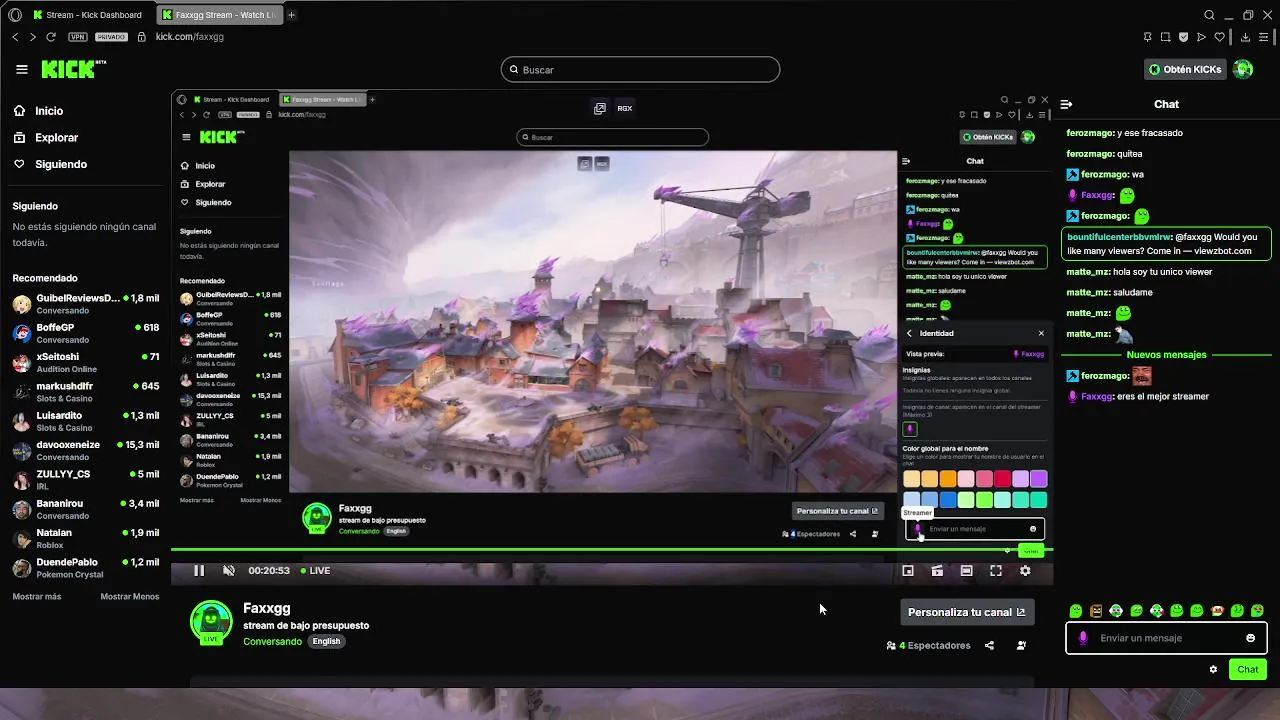
Task: Click the KICK logo
Action: pyautogui.click(x=73, y=69)
